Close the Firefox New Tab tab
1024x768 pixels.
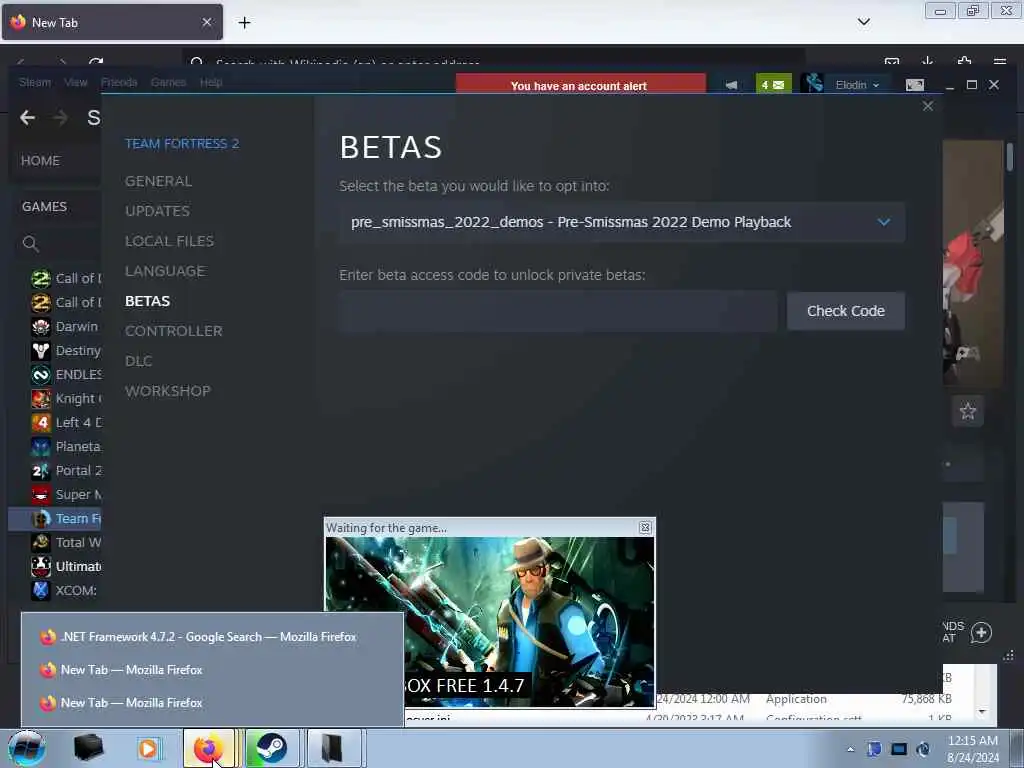point(207,22)
